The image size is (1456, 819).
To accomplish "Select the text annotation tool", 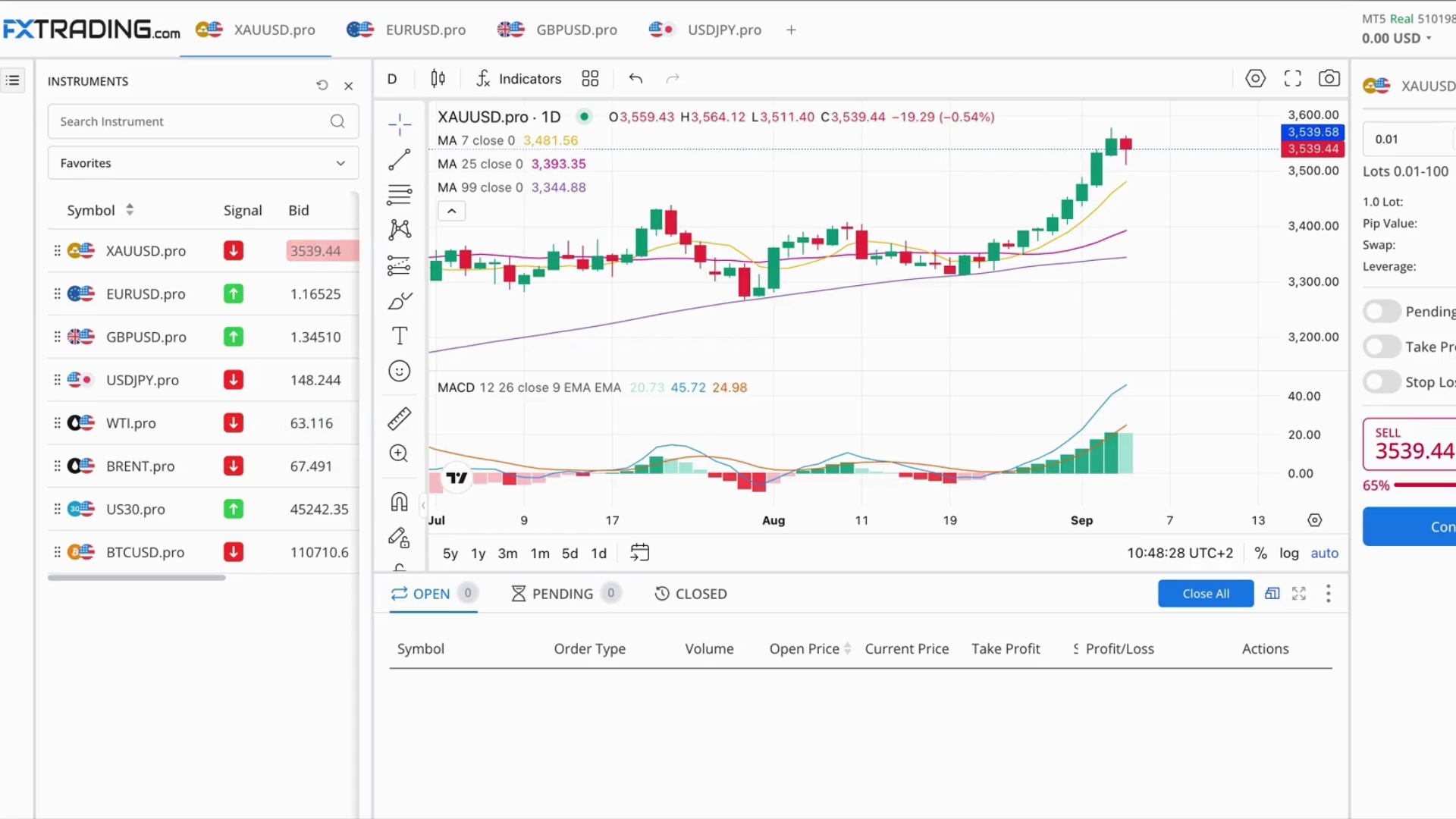I will pyautogui.click(x=400, y=336).
